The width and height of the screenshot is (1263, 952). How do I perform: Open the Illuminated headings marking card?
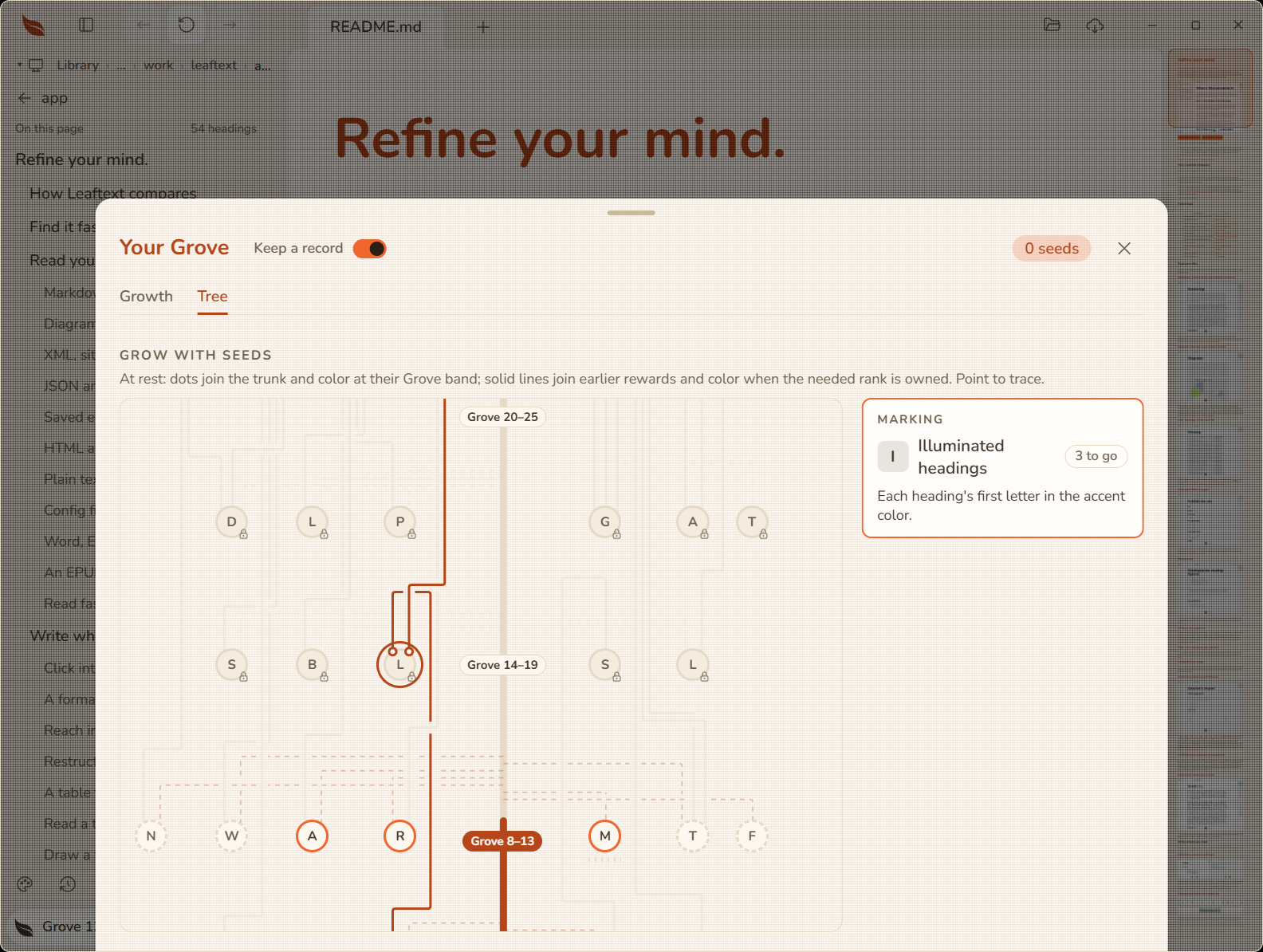[1002, 468]
